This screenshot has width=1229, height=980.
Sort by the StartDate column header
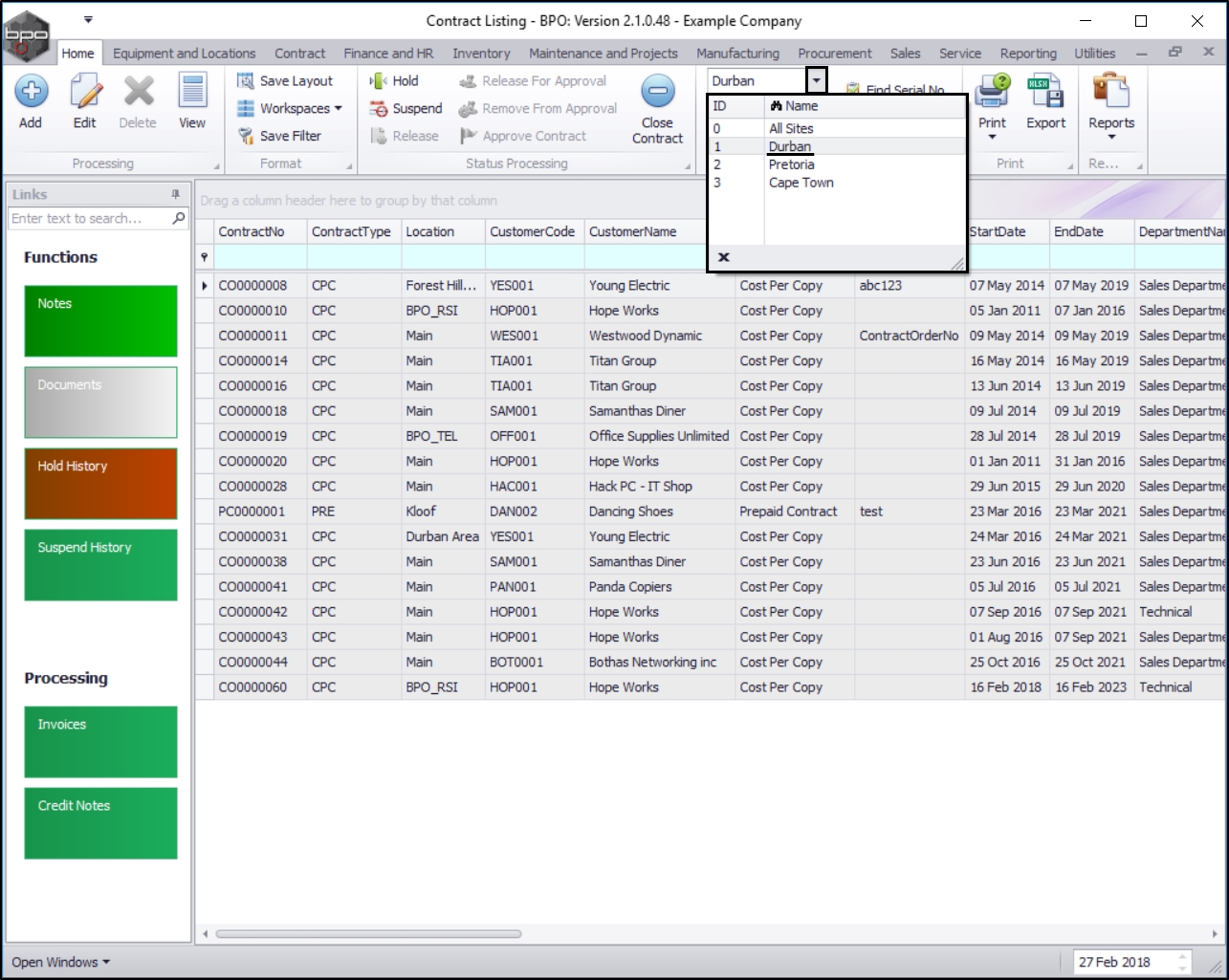1007,232
